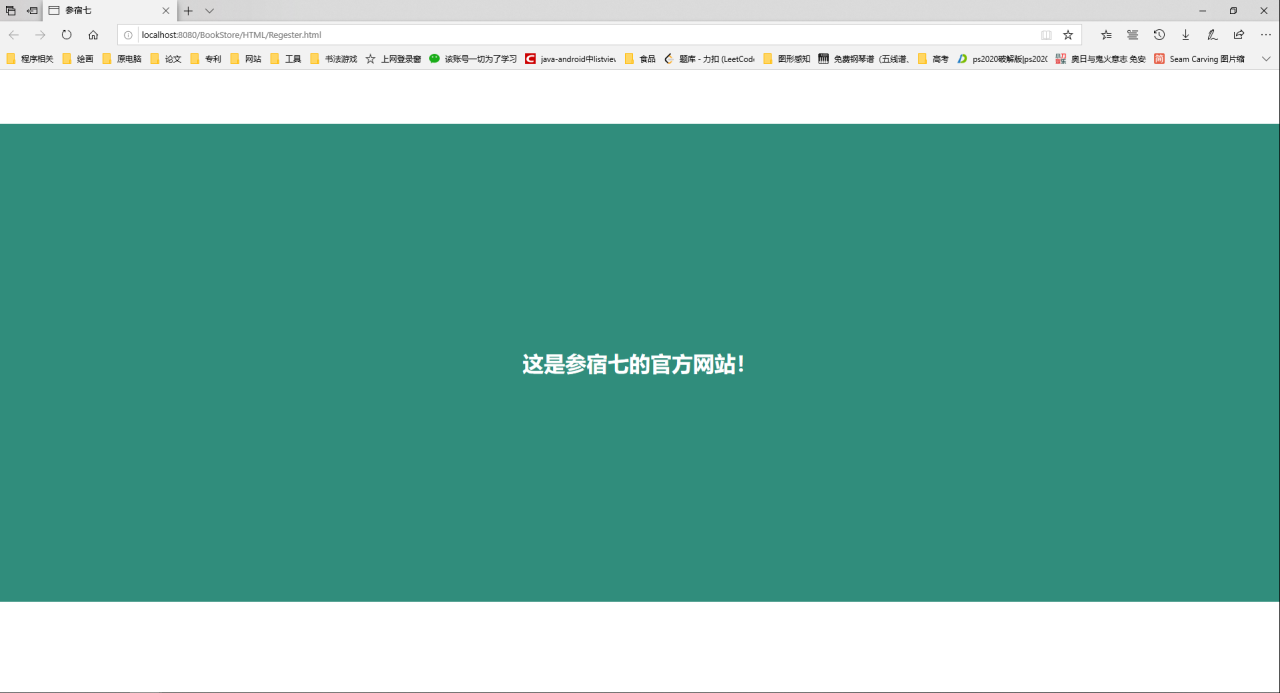Open the Seam Carving 图片缩 bookmark
1280x693 pixels.
(1200, 59)
